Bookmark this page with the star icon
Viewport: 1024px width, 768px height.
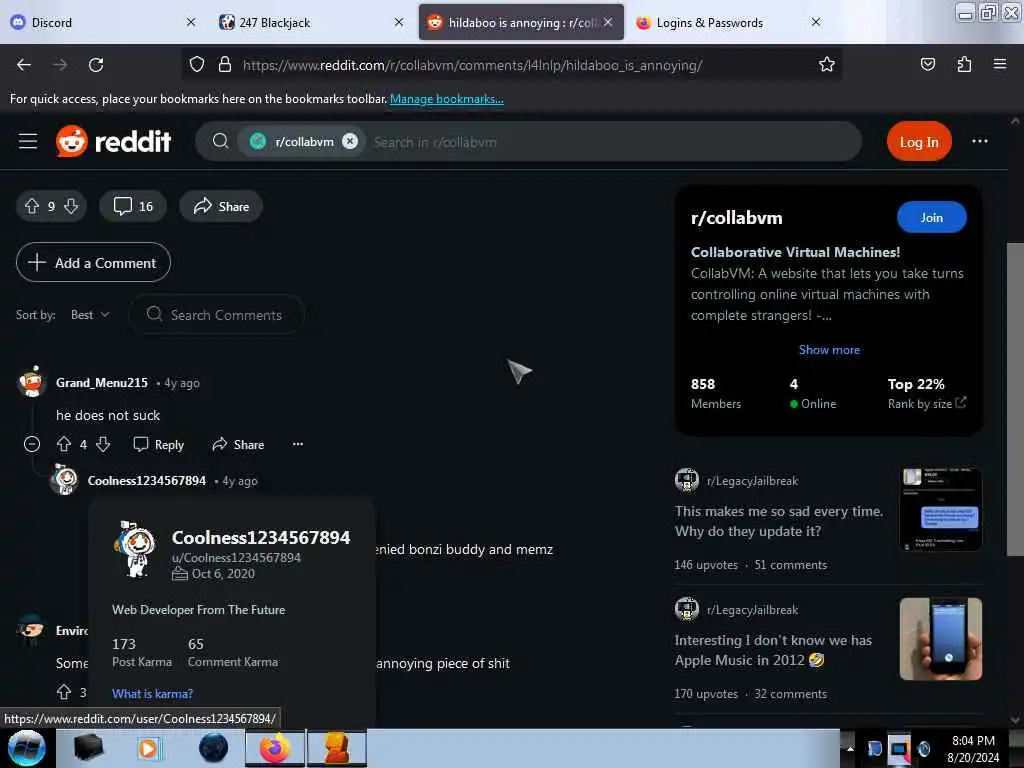tap(827, 65)
